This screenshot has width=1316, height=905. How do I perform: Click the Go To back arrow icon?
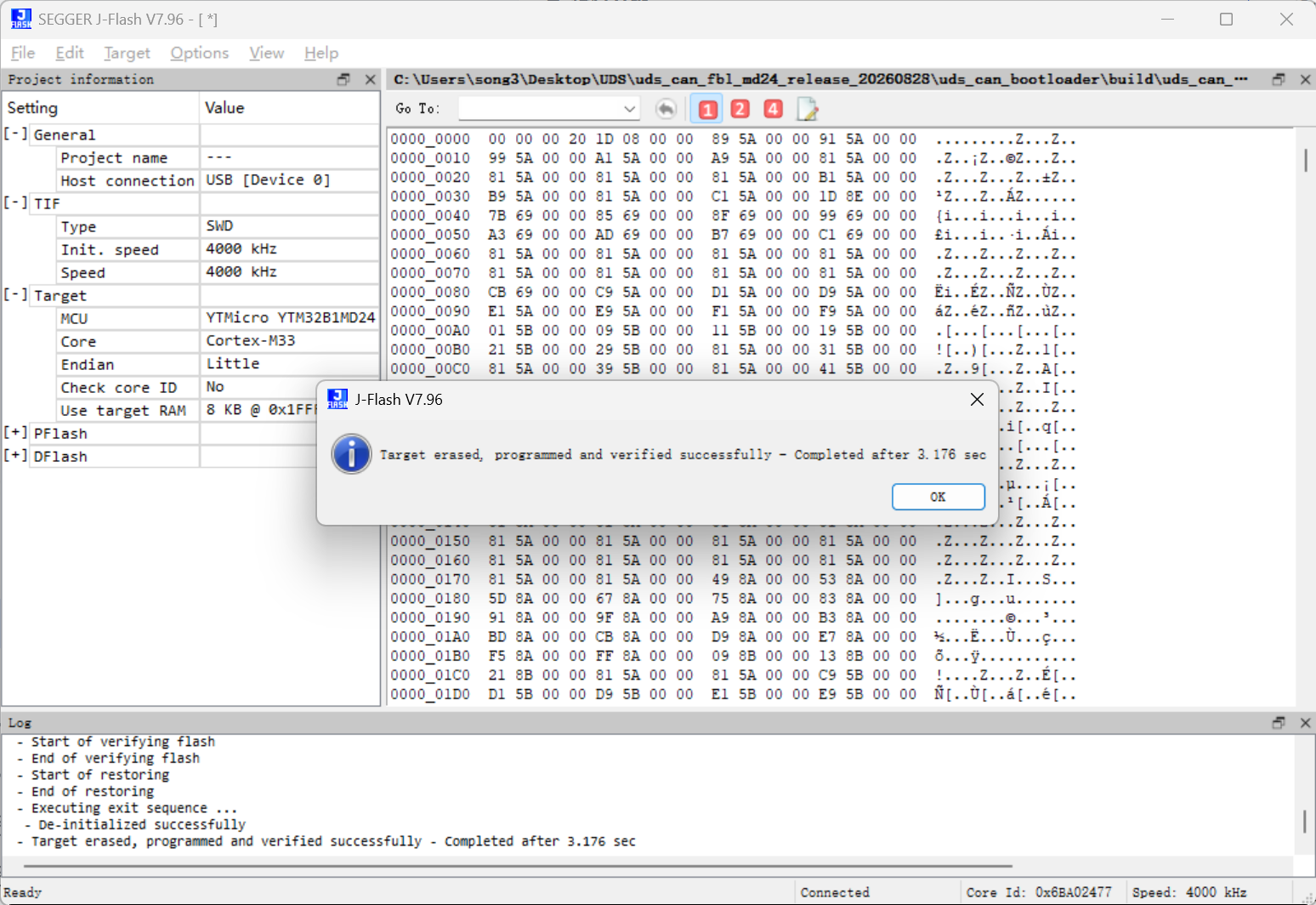tap(667, 109)
